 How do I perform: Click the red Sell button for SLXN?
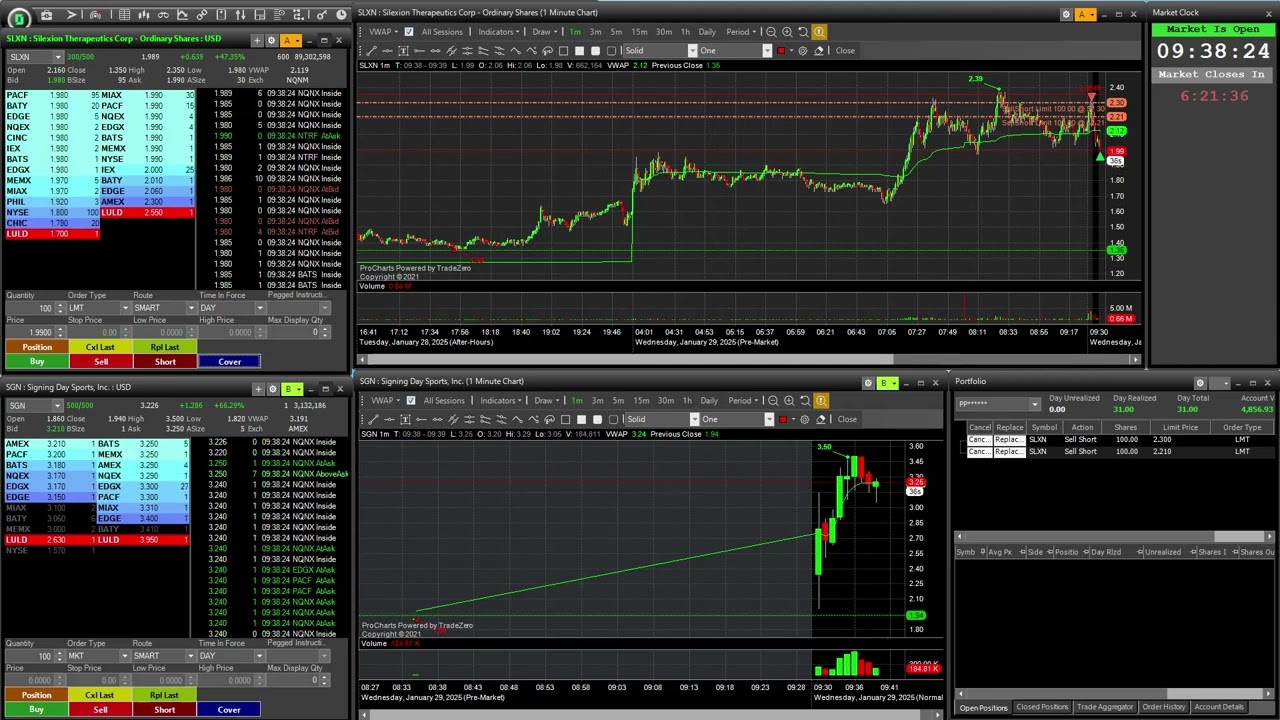click(x=101, y=362)
